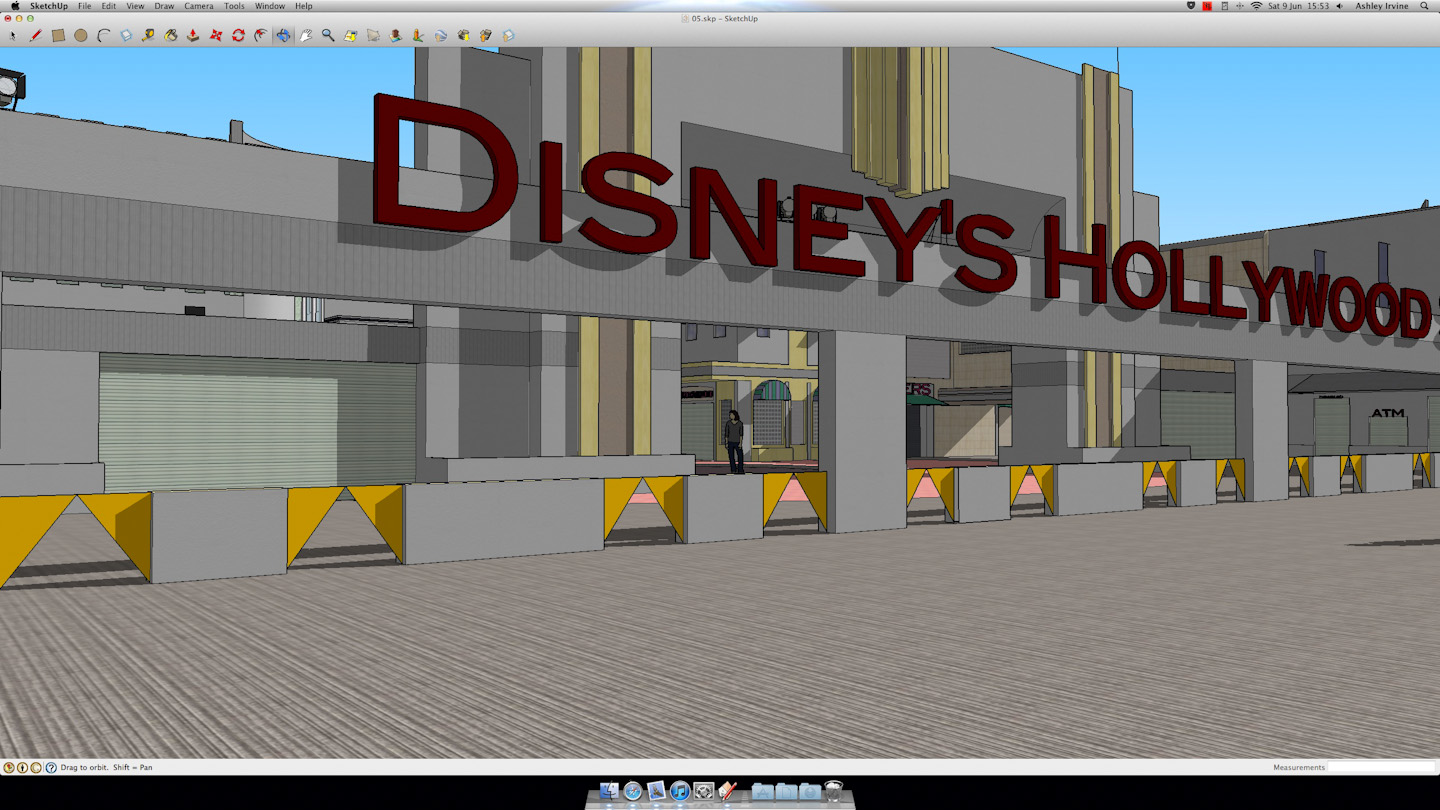Viewport: 1440px width, 810px height.
Task: Open the Camera menu
Action: point(198,6)
